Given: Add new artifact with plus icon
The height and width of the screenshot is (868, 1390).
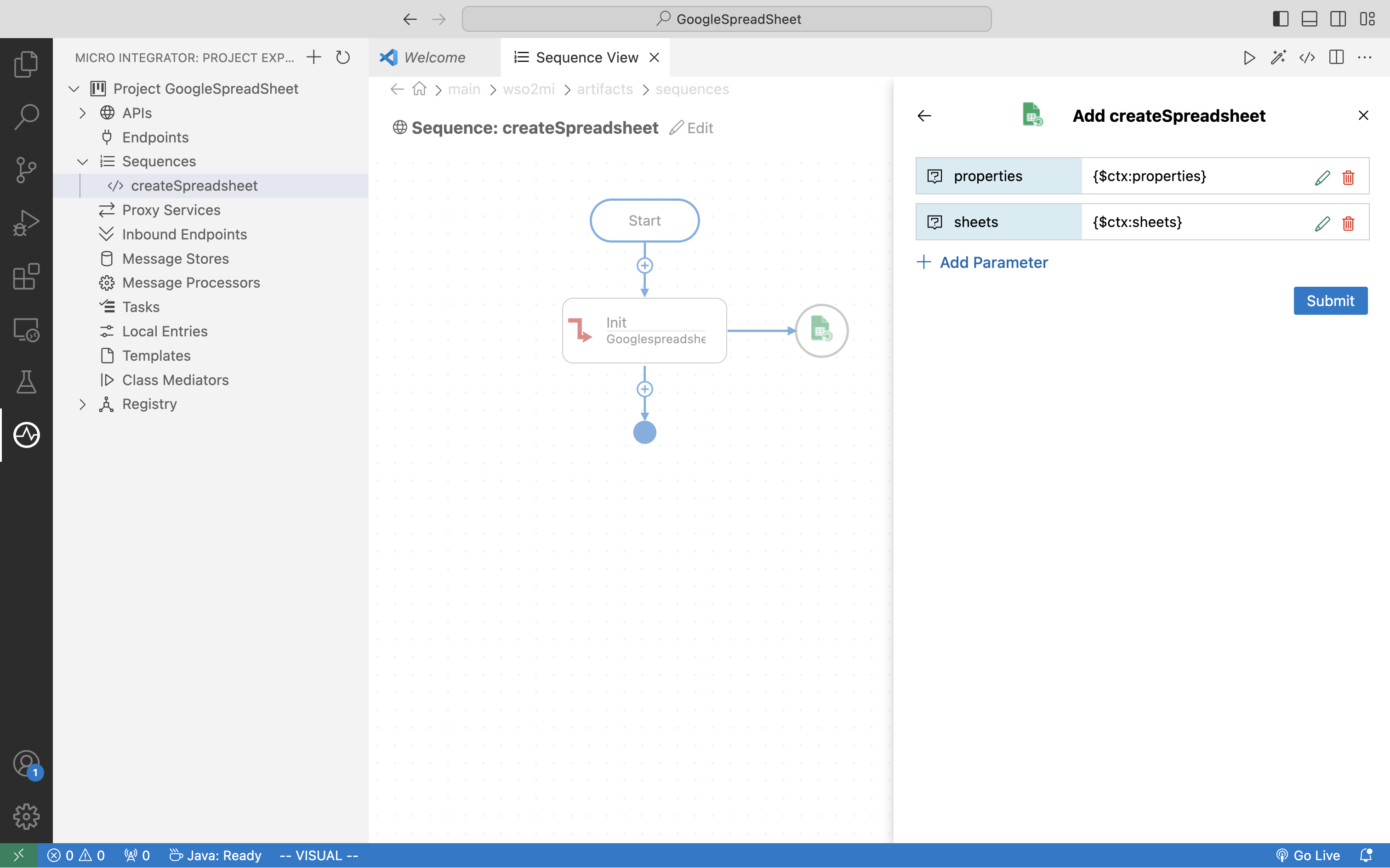Looking at the screenshot, I should tap(313, 57).
